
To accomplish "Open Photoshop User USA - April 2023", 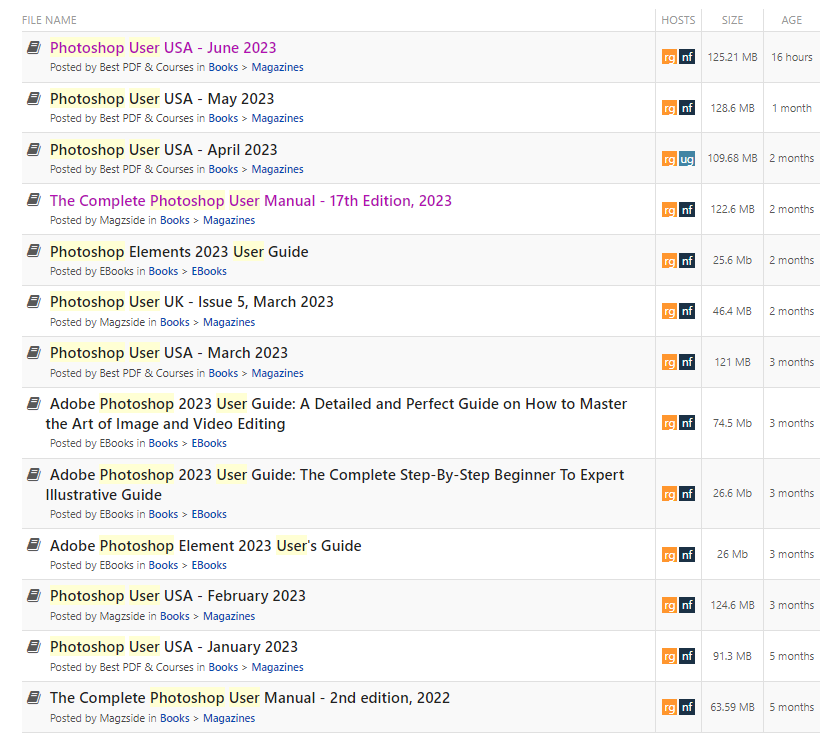I will [x=163, y=149].
